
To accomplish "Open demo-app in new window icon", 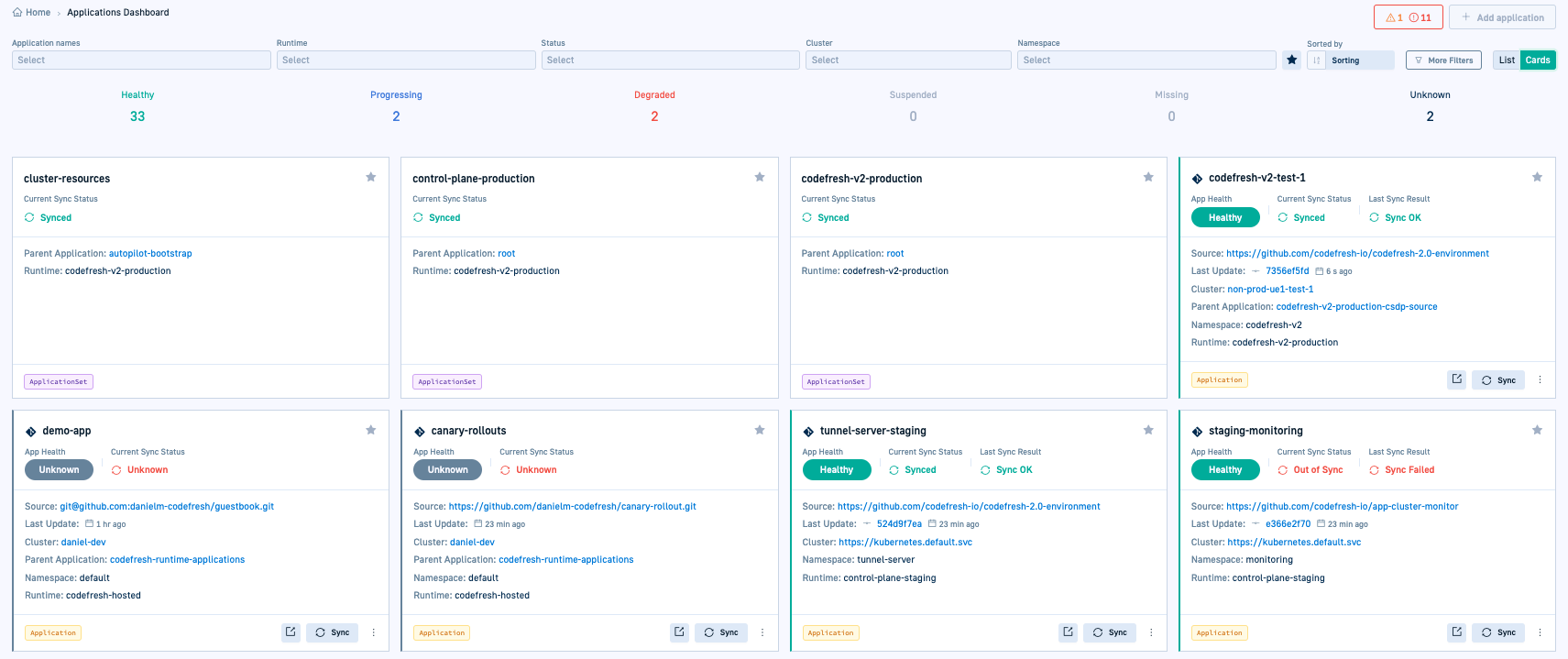I will 291,632.
